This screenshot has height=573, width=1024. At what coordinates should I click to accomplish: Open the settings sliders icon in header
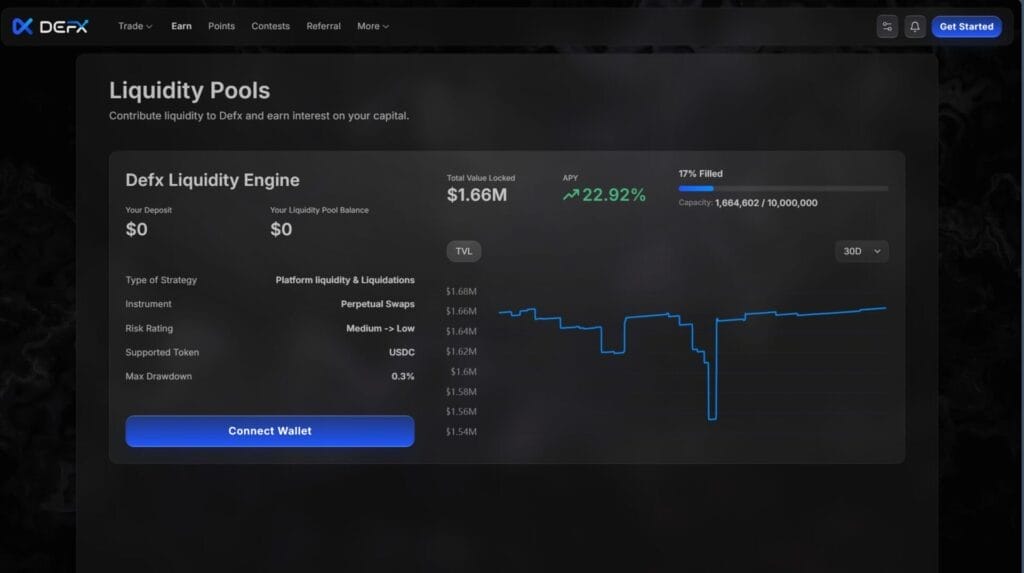[x=887, y=26]
